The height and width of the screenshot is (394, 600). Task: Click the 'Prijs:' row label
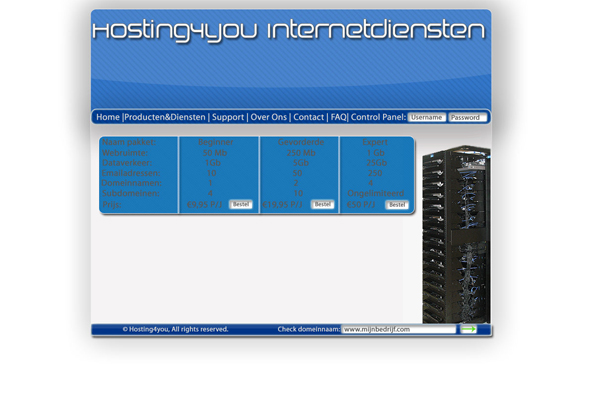pos(112,205)
